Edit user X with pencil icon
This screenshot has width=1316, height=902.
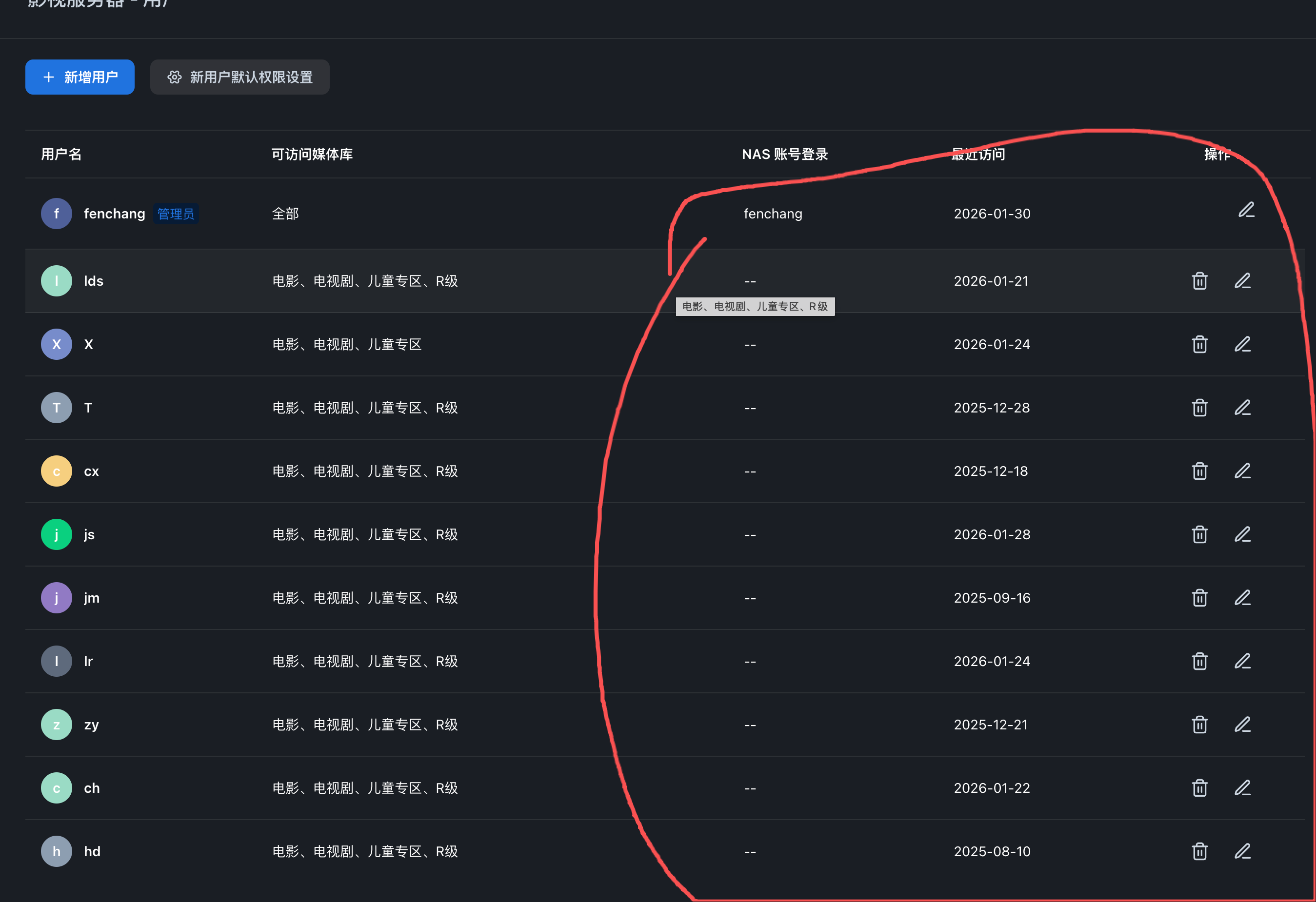point(1242,345)
